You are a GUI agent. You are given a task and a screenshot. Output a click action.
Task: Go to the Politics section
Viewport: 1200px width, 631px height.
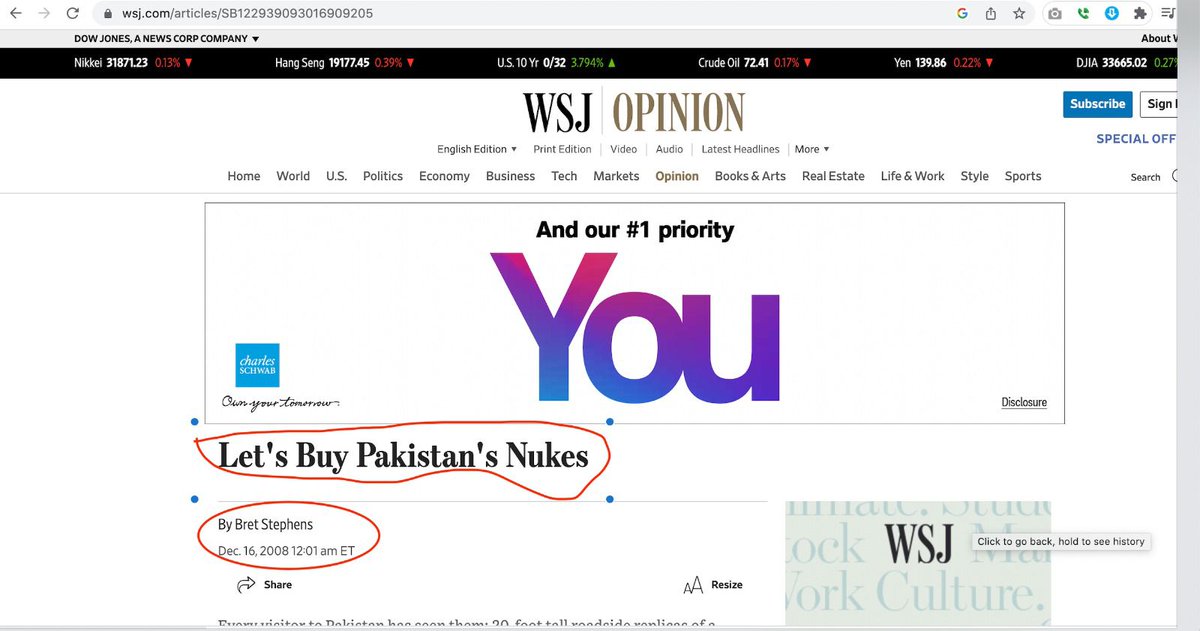(383, 176)
